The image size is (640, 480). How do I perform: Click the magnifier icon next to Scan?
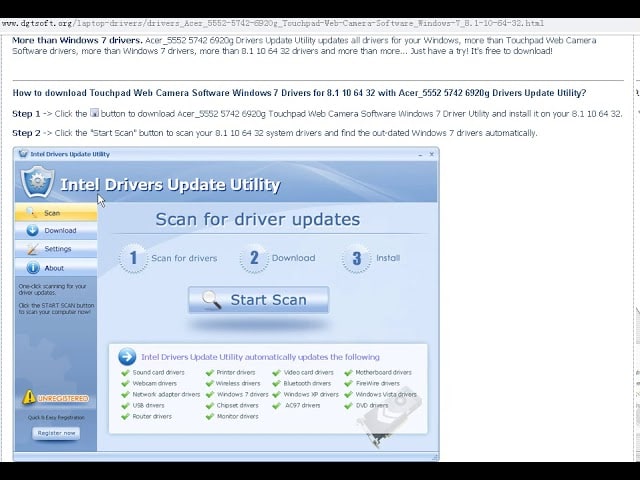tap(31, 212)
